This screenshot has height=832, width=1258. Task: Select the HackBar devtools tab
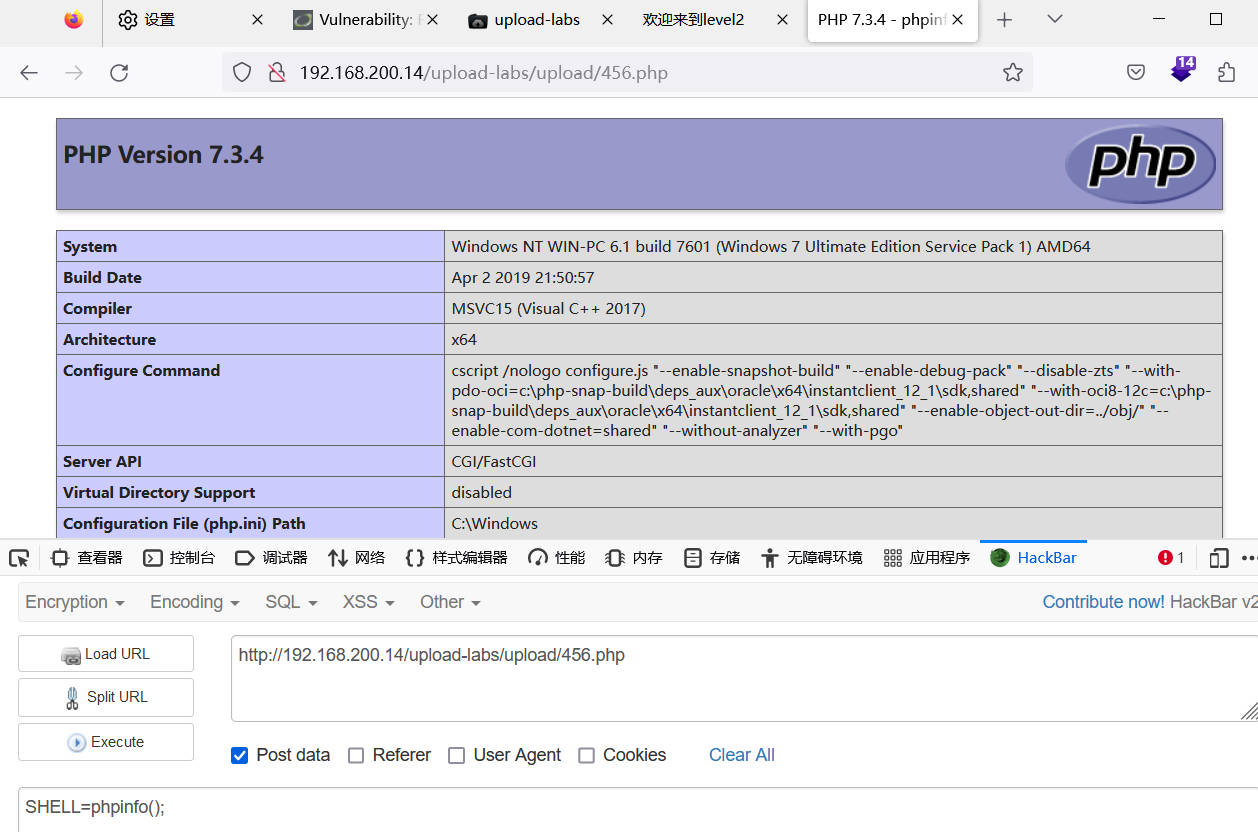[1033, 558]
